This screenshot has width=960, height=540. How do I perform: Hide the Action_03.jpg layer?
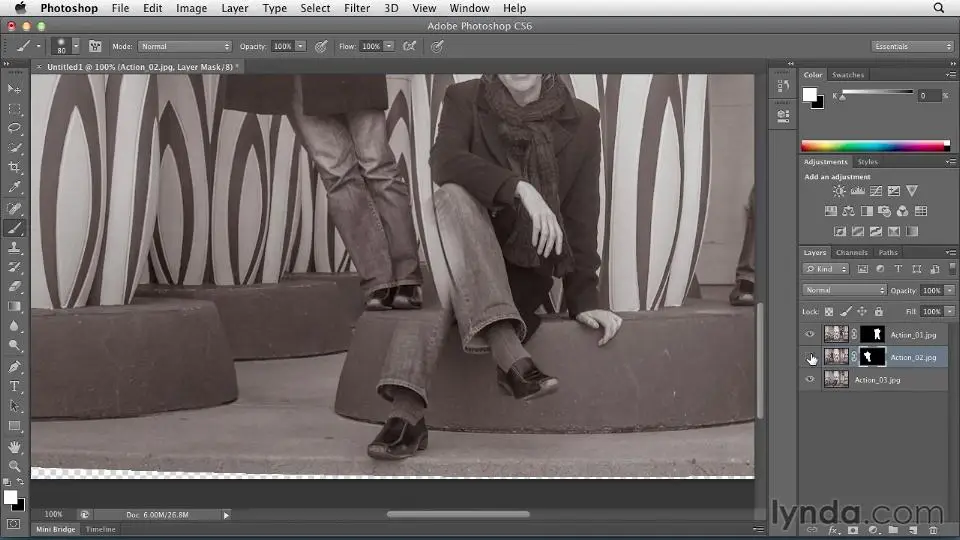click(810, 380)
